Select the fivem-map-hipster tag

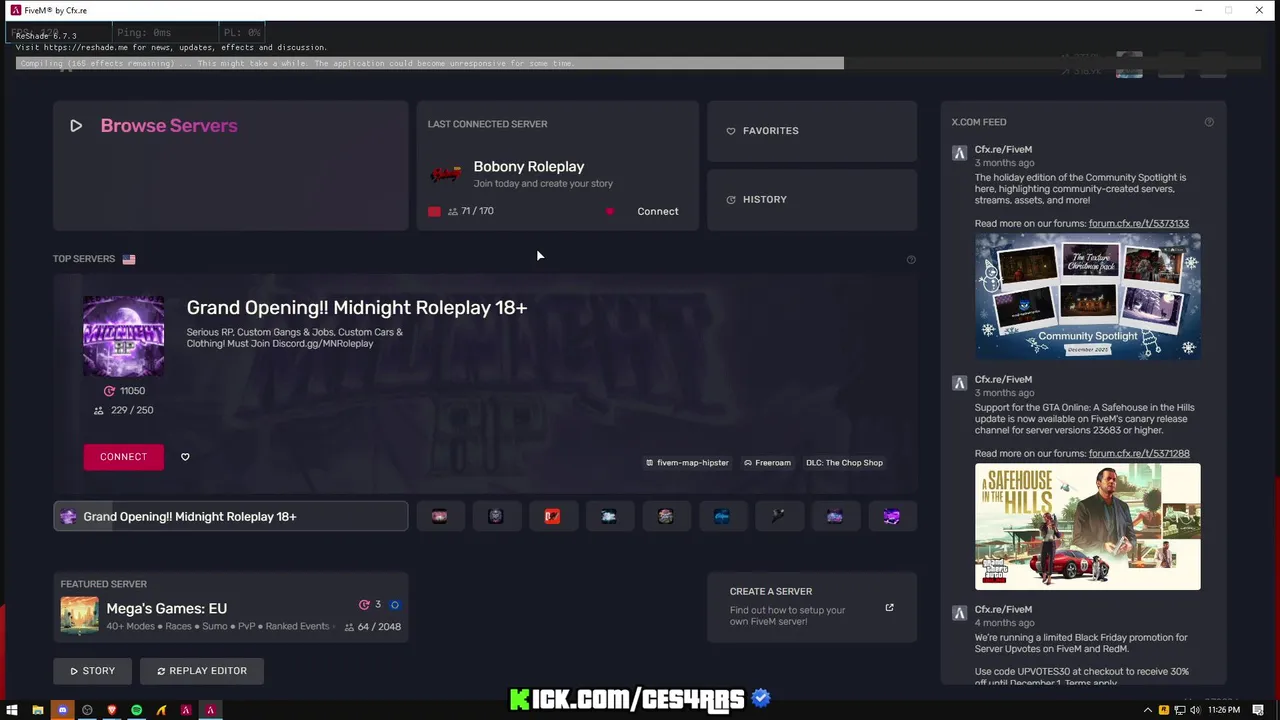(x=687, y=463)
